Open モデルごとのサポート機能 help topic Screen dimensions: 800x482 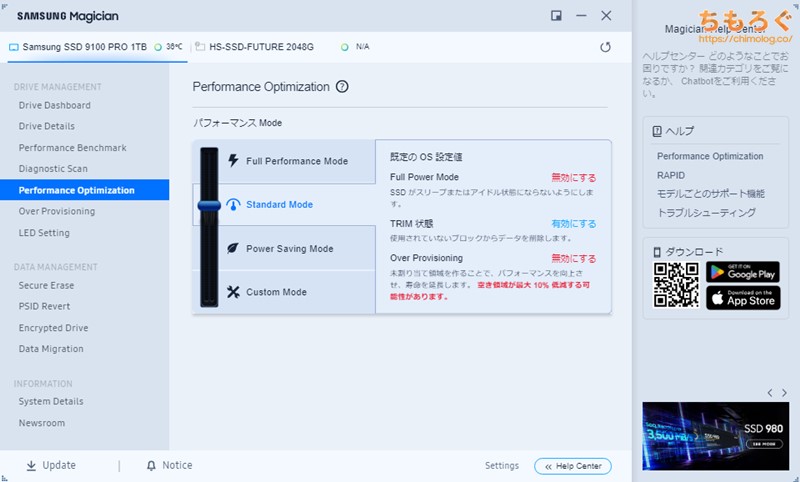tap(711, 194)
